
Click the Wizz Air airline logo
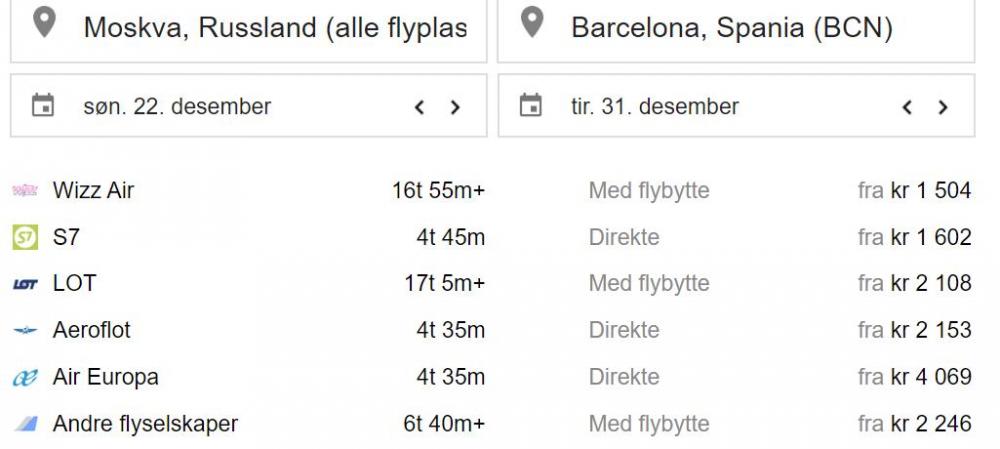coord(25,190)
